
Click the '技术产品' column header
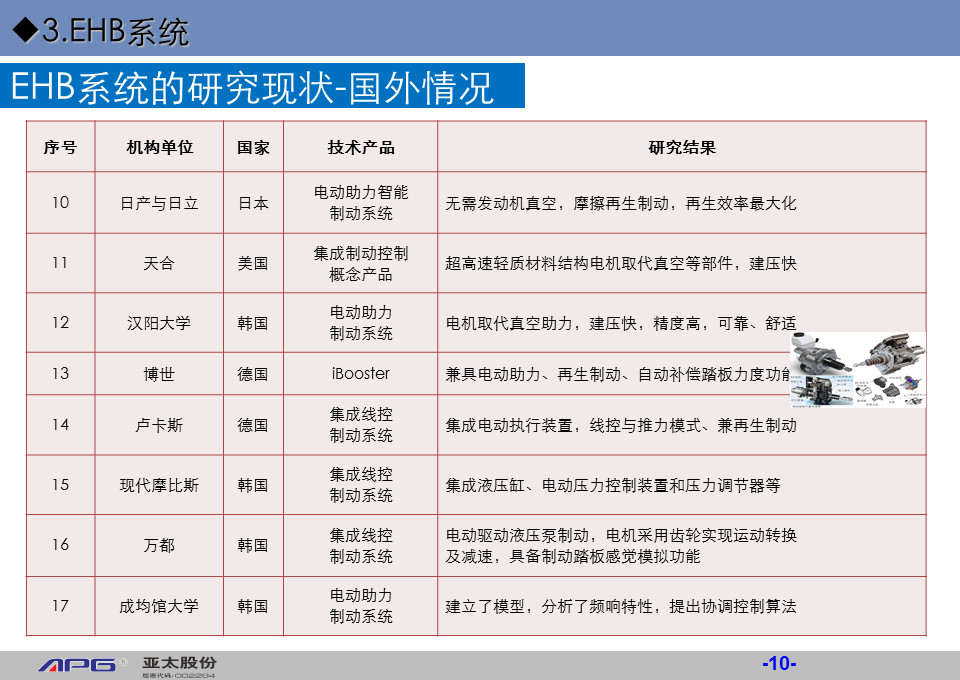click(361, 148)
